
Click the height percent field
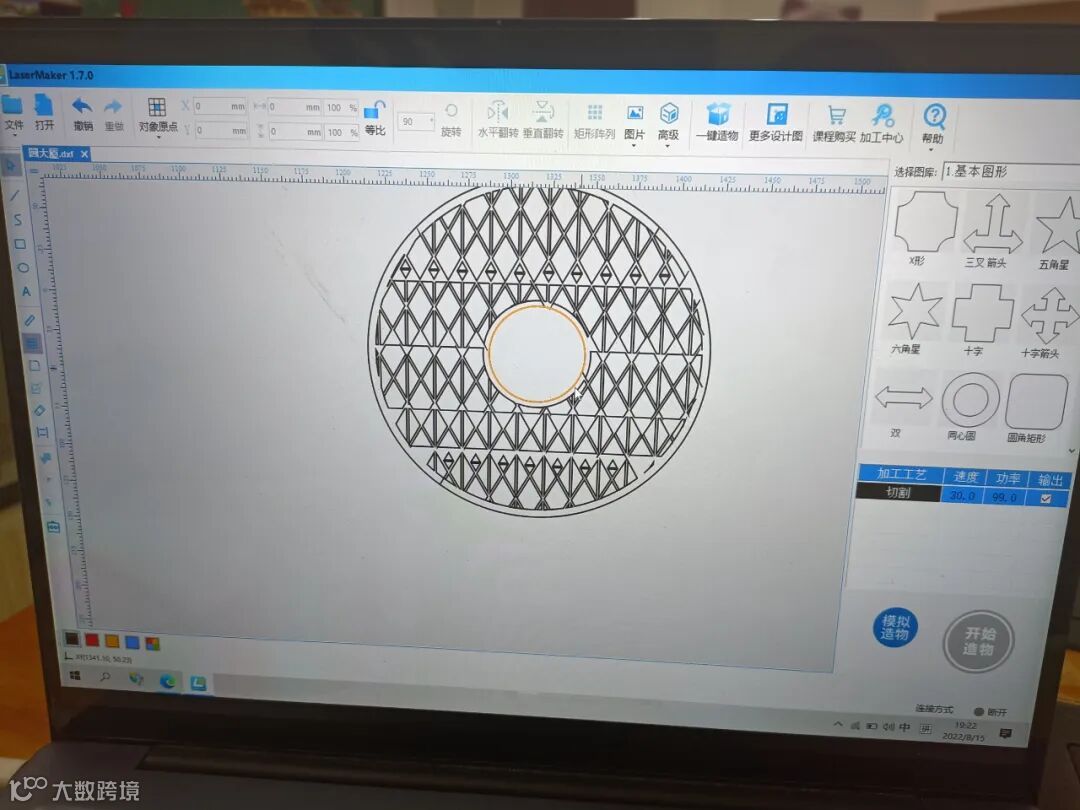click(x=341, y=132)
